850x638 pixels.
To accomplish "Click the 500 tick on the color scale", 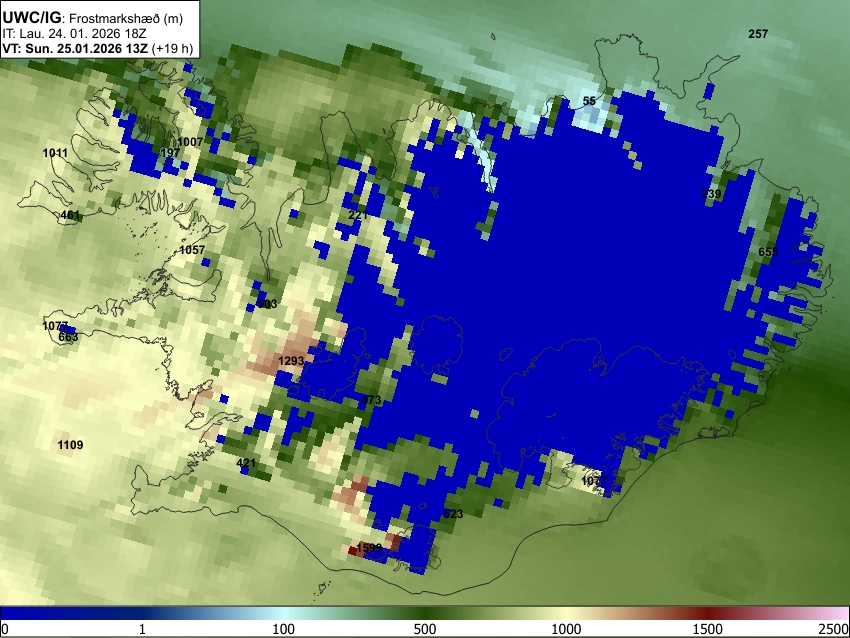I will (425, 629).
